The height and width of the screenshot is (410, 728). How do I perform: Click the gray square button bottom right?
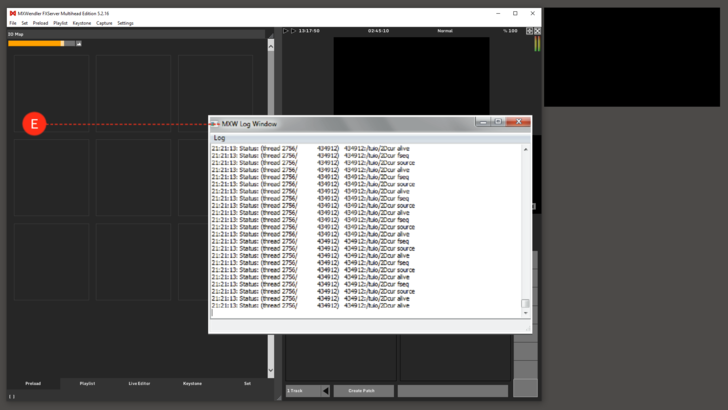click(525, 388)
